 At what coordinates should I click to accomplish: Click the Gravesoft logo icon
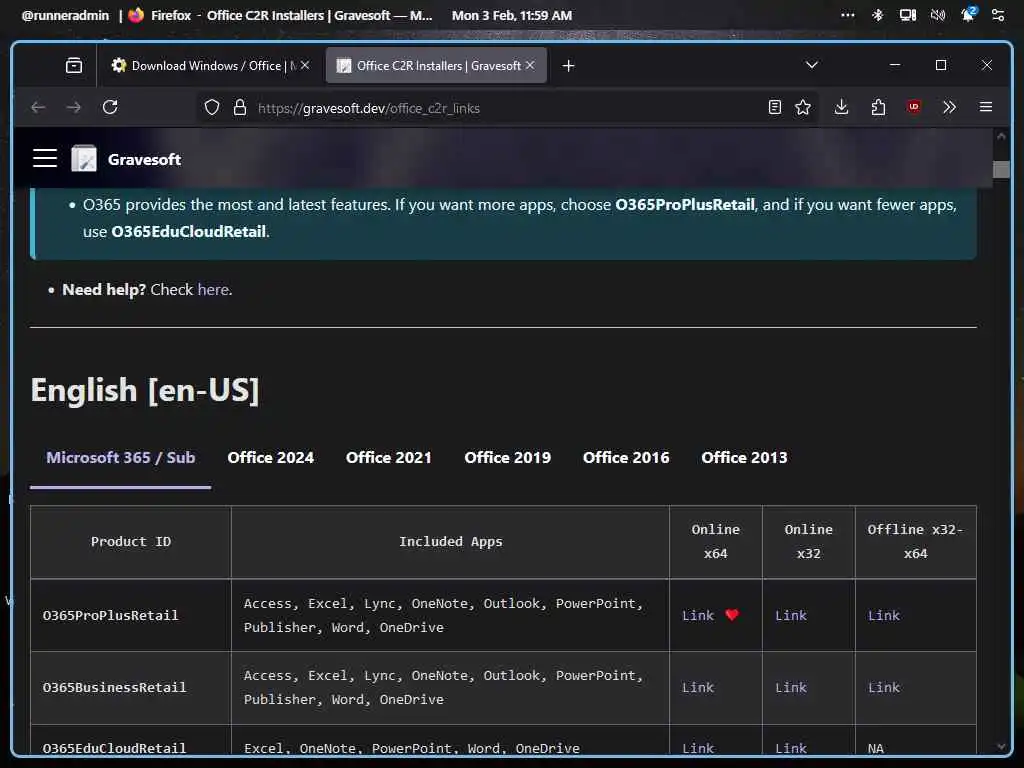click(x=84, y=159)
